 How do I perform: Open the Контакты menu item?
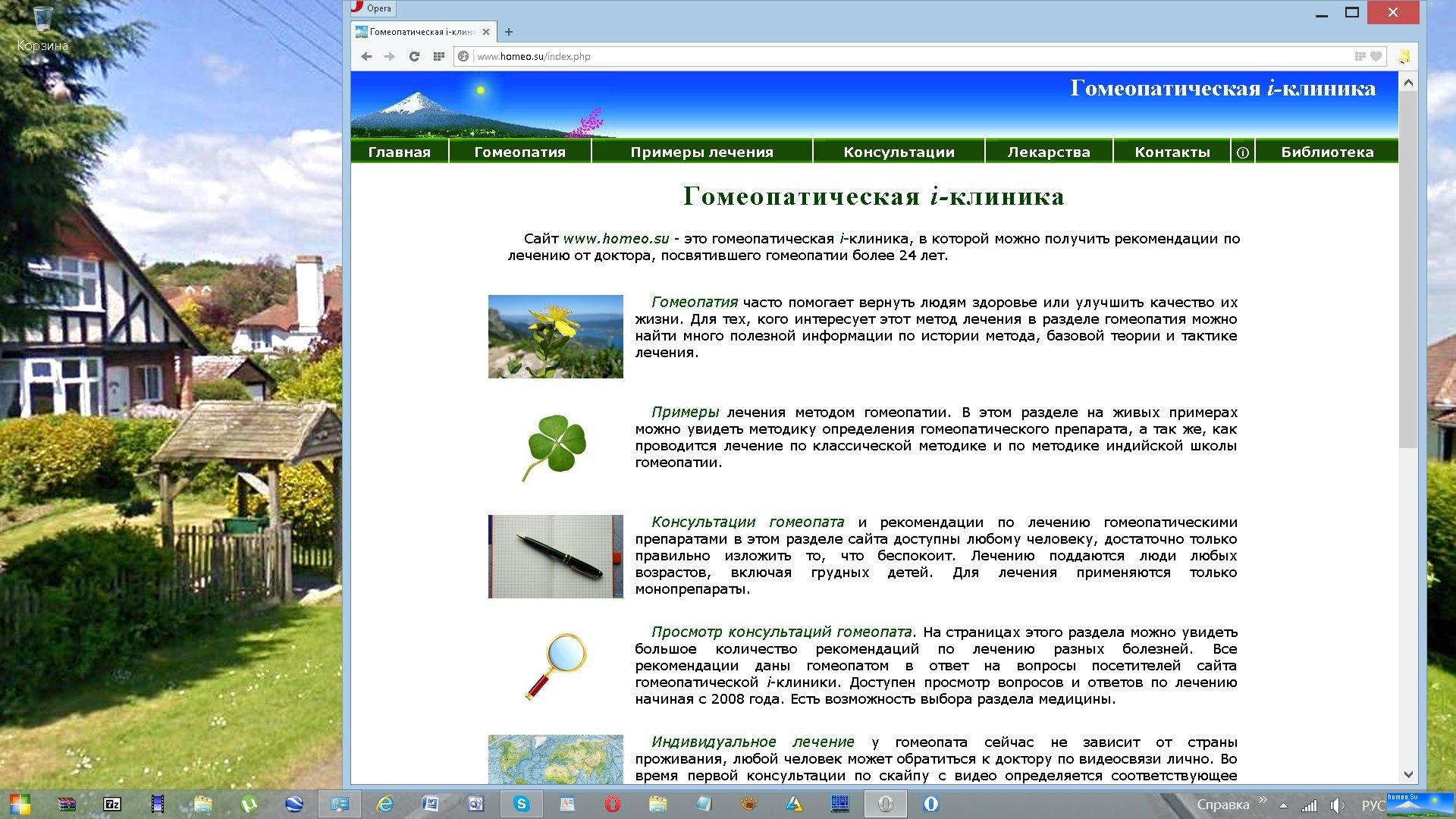[x=1172, y=152]
